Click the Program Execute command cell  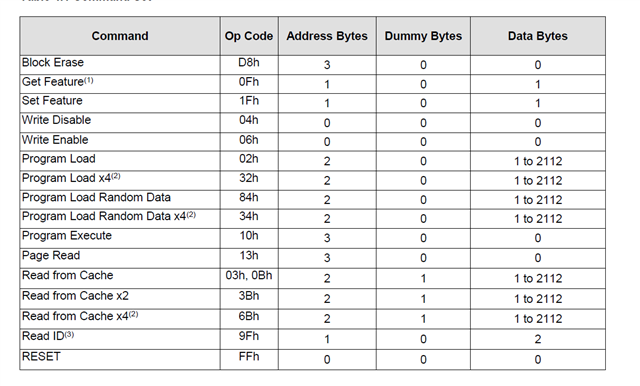[x=120, y=238]
